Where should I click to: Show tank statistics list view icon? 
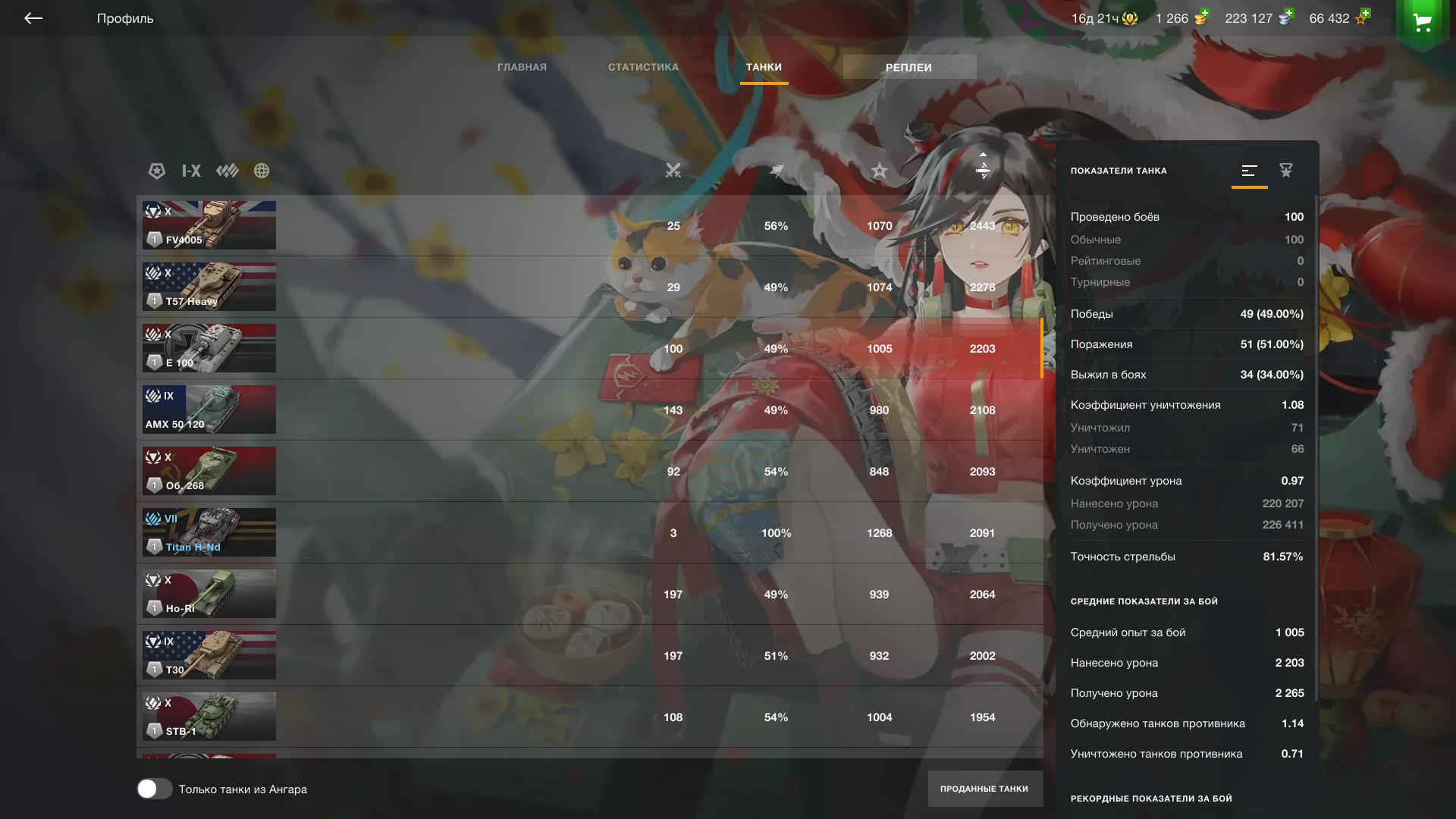[x=1250, y=171]
